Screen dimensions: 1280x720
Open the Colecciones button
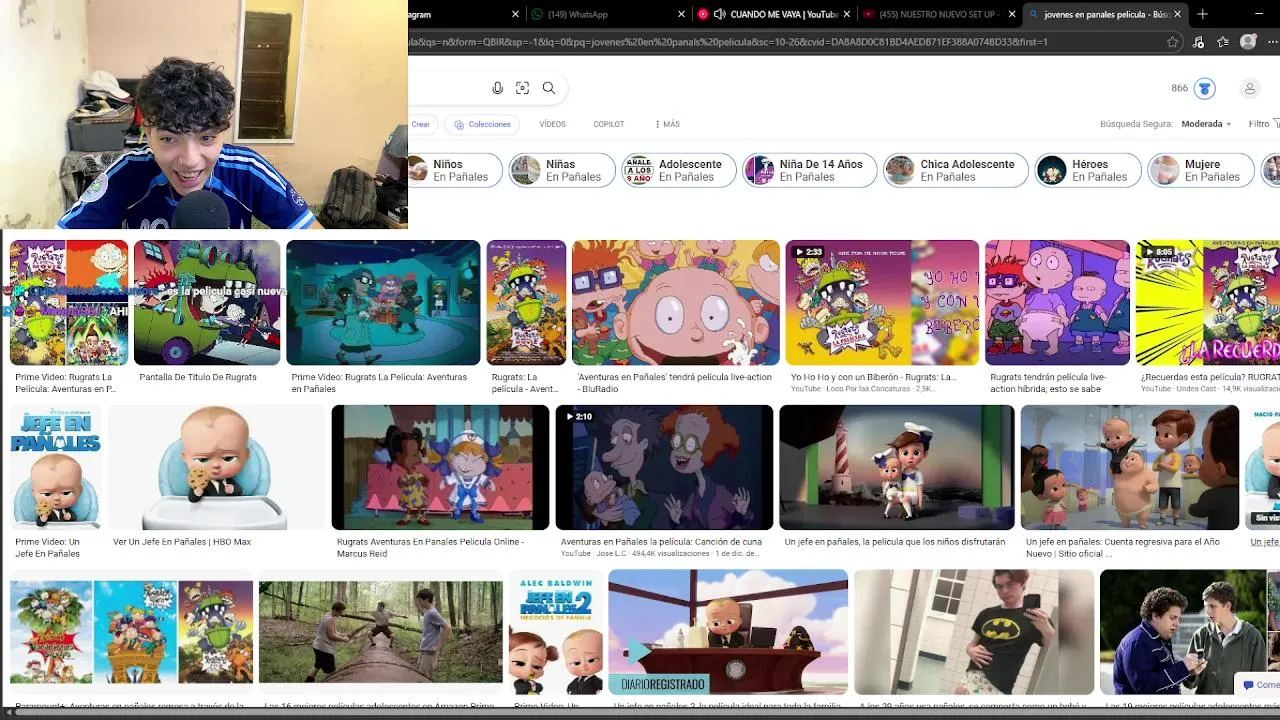(x=482, y=124)
